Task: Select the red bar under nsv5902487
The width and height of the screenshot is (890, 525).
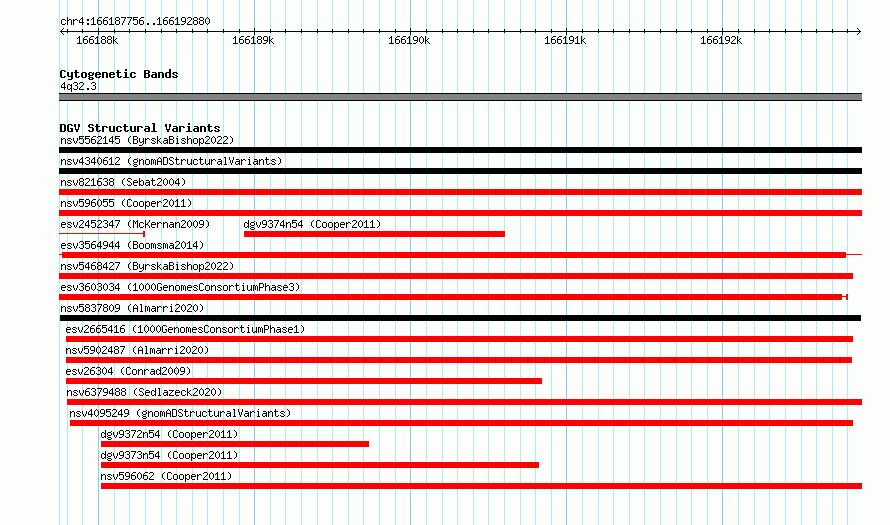Action: click(459, 360)
